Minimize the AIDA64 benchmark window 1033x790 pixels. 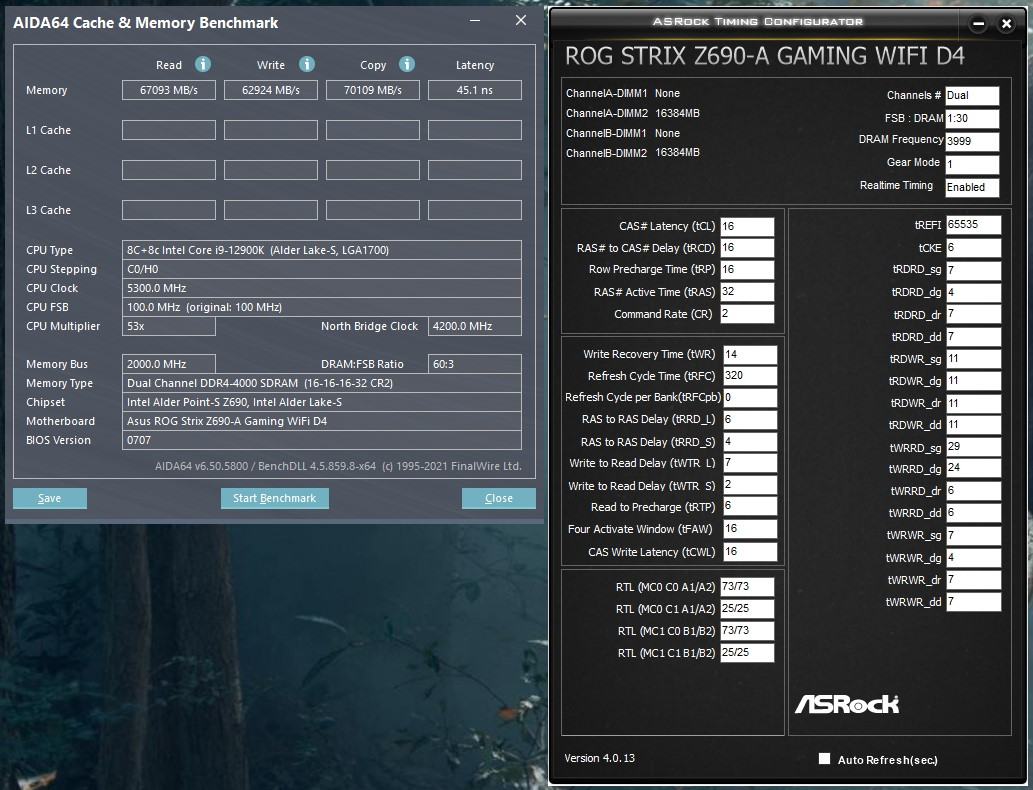(474, 20)
